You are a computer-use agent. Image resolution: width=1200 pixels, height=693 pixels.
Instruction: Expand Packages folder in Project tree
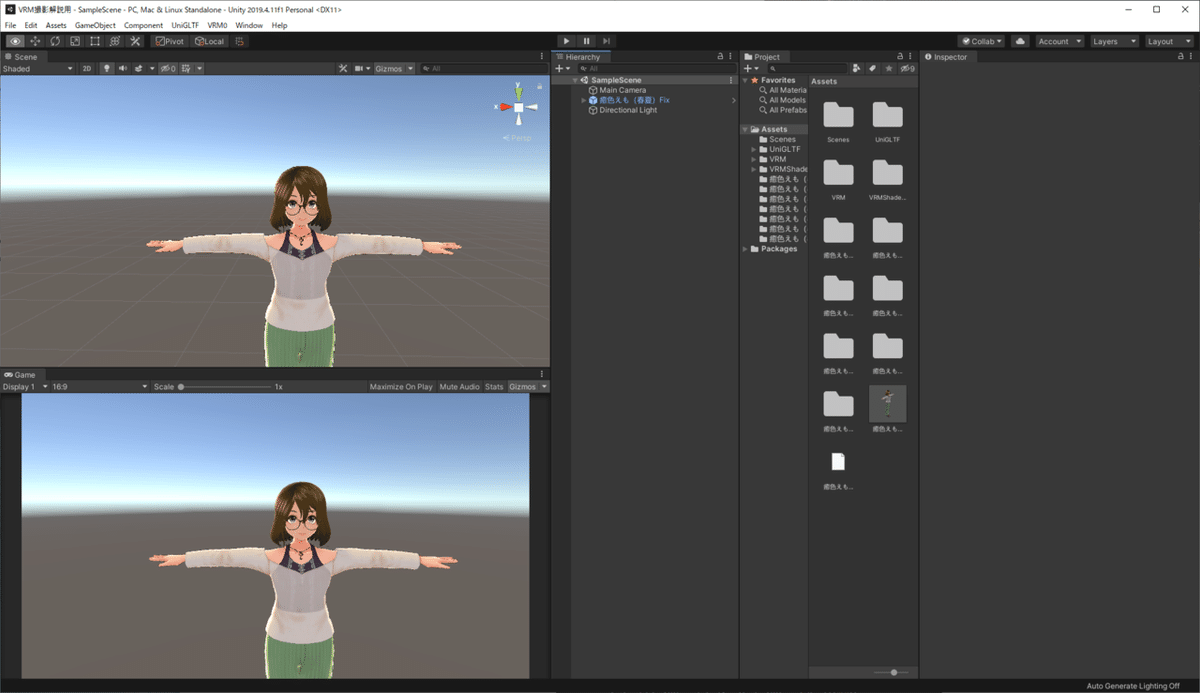tap(745, 249)
